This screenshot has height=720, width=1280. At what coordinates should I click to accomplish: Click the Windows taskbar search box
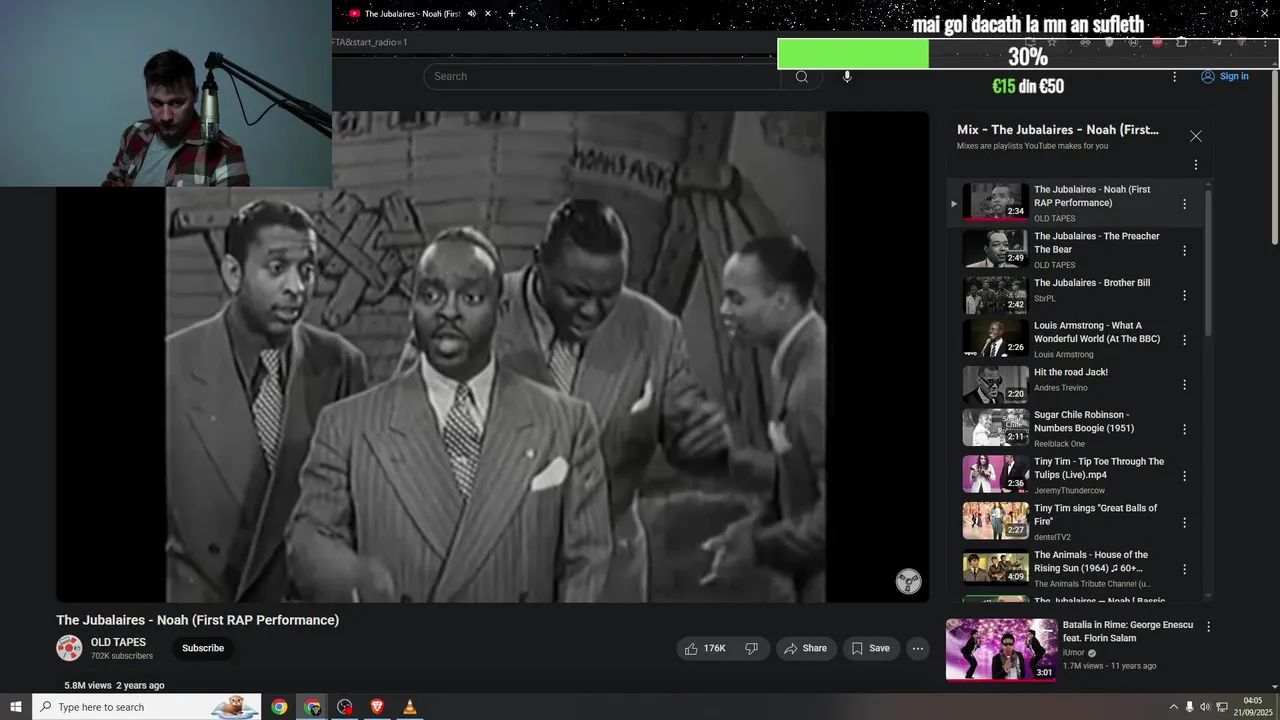click(147, 707)
